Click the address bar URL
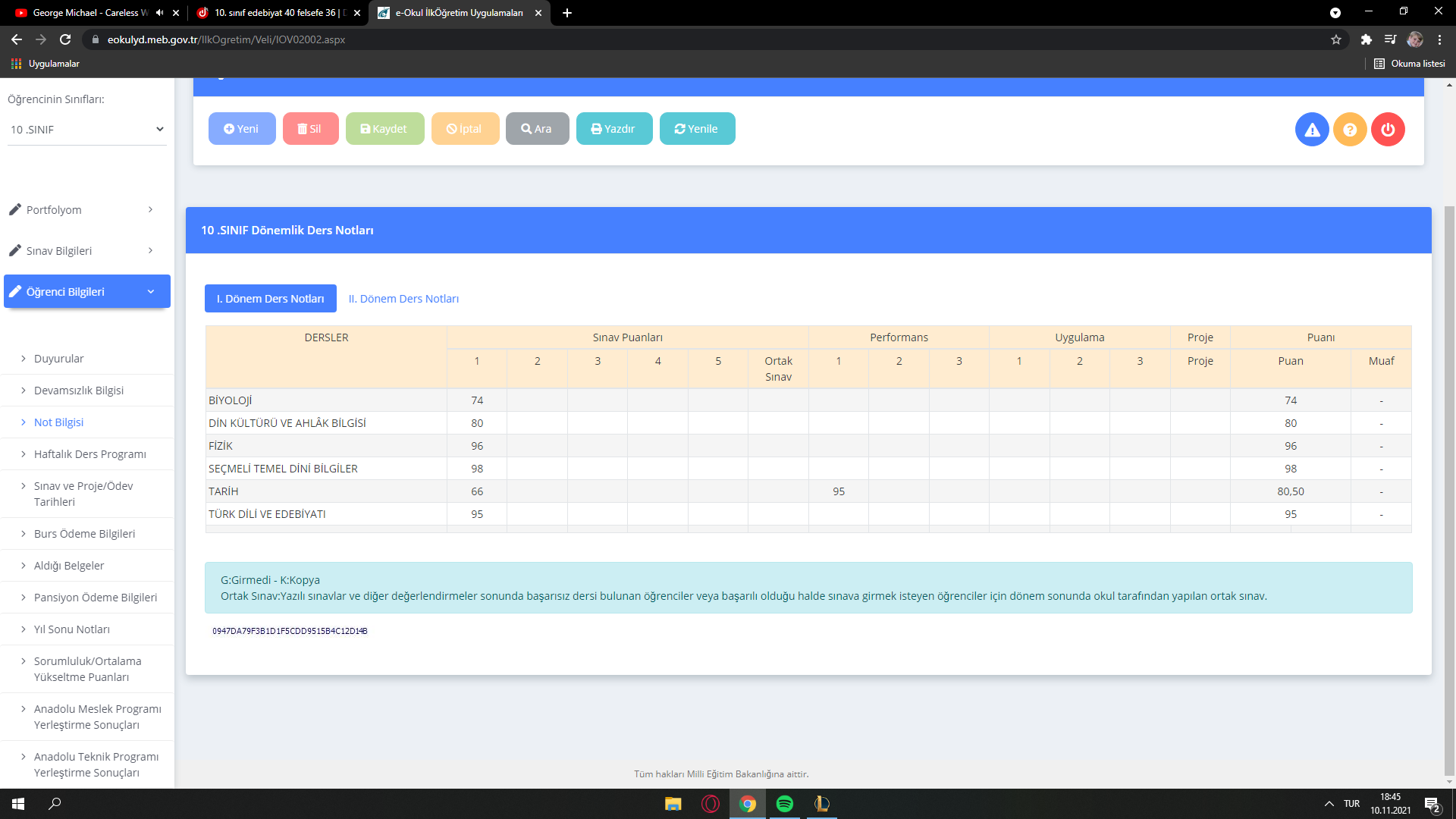The width and height of the screenshot is (1456, 819). [226, 39]
